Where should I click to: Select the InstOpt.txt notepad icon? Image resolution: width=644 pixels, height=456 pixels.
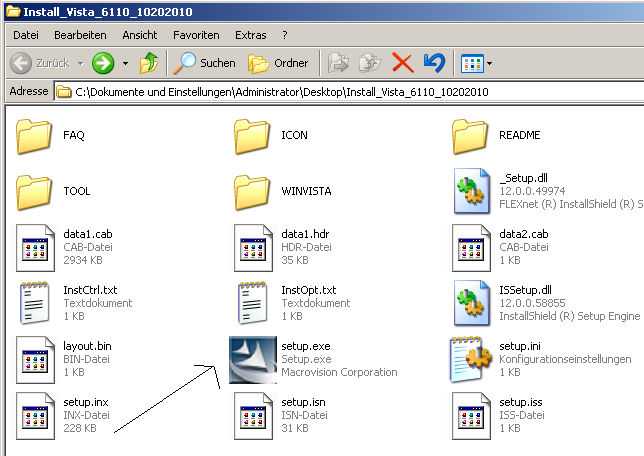(252, 303)
